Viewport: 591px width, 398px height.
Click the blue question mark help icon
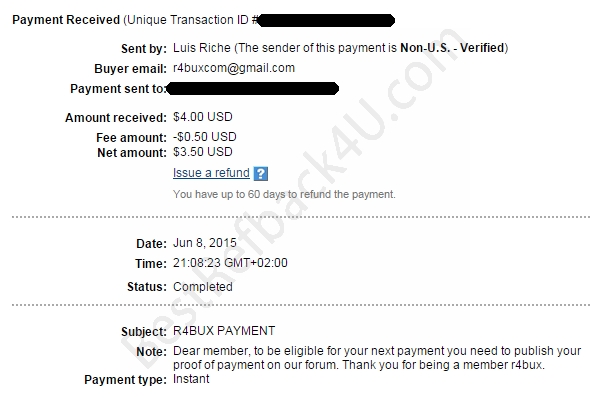pyautogui.click(x=261, y=174)
